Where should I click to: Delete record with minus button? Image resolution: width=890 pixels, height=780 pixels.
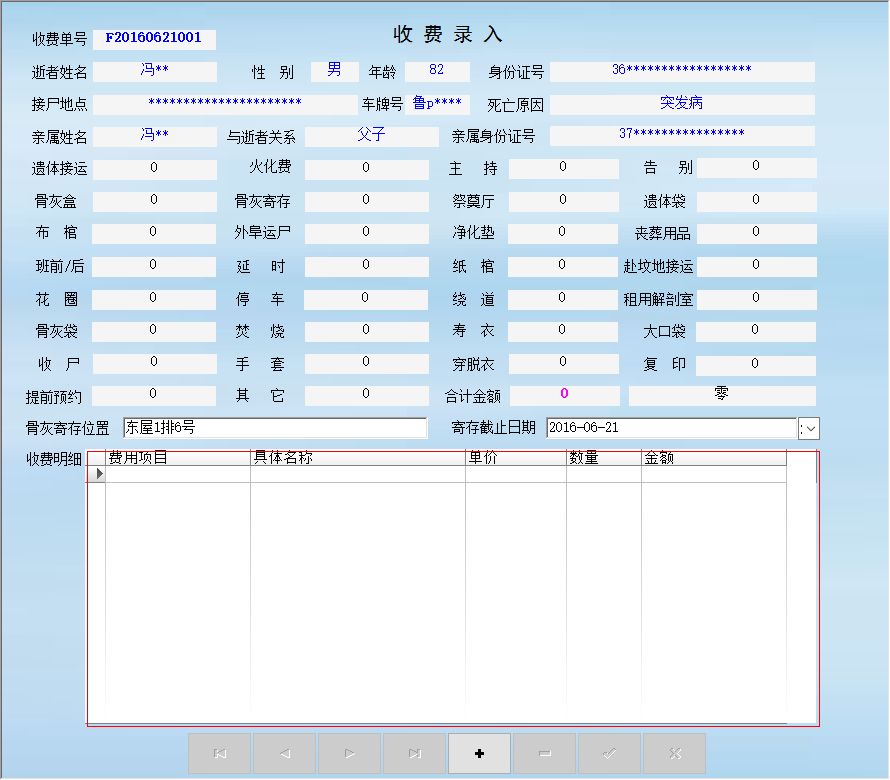click(x=544, y=753)
